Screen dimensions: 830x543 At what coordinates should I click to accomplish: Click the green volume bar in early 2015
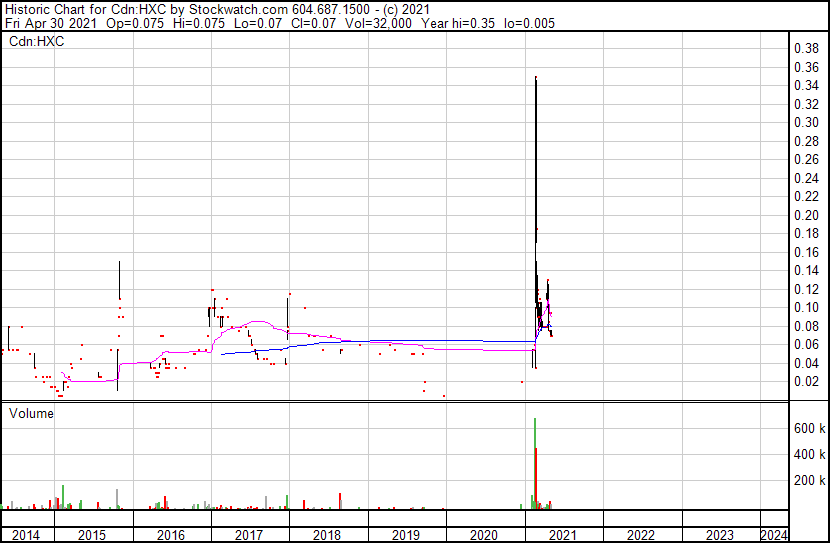[63, 497]
